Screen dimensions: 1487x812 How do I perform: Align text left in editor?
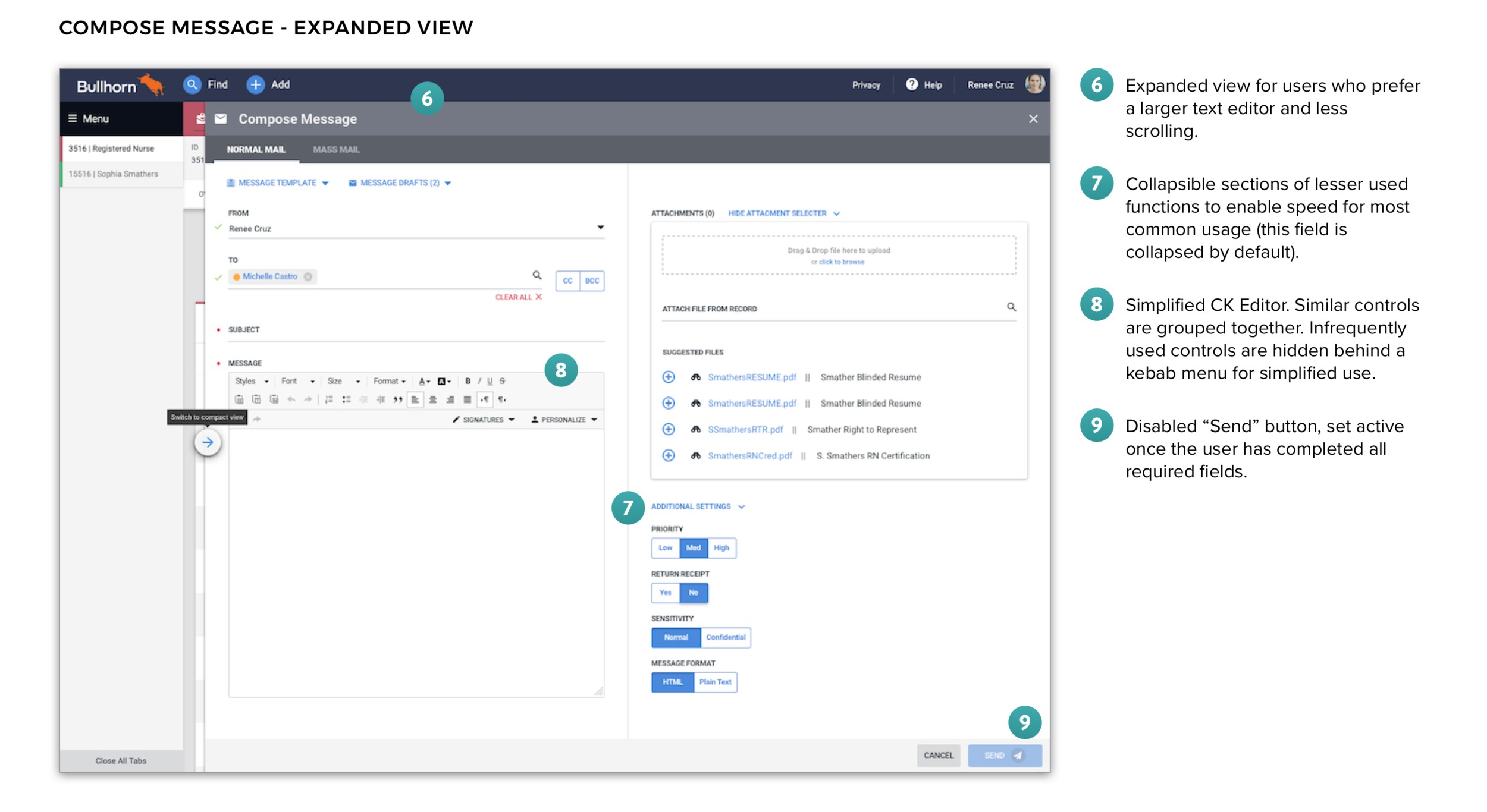pyautogui.click(x=415, y=399)
